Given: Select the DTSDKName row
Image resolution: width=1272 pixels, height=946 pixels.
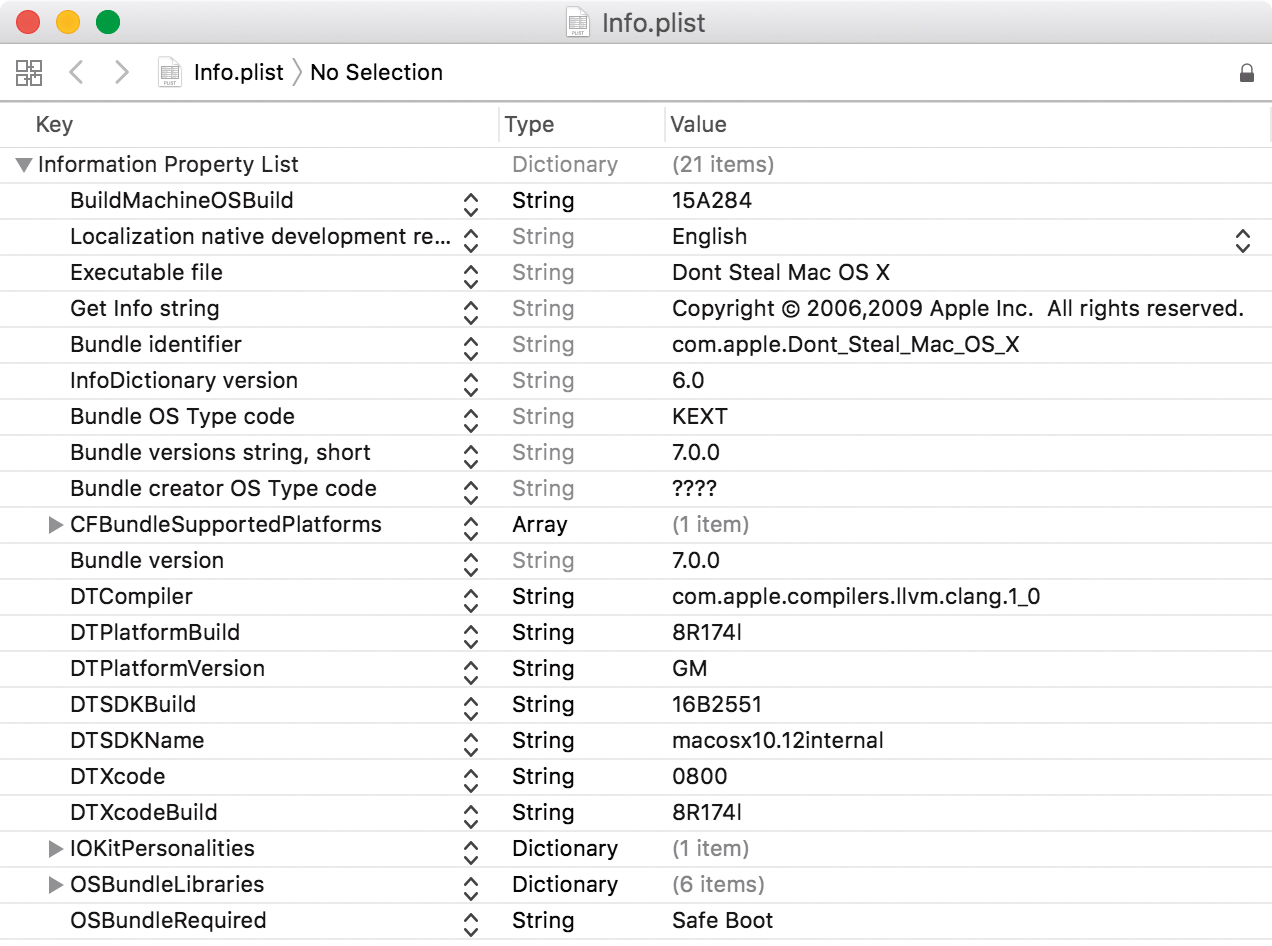Looking at the screenshot, I should (137, 741).
